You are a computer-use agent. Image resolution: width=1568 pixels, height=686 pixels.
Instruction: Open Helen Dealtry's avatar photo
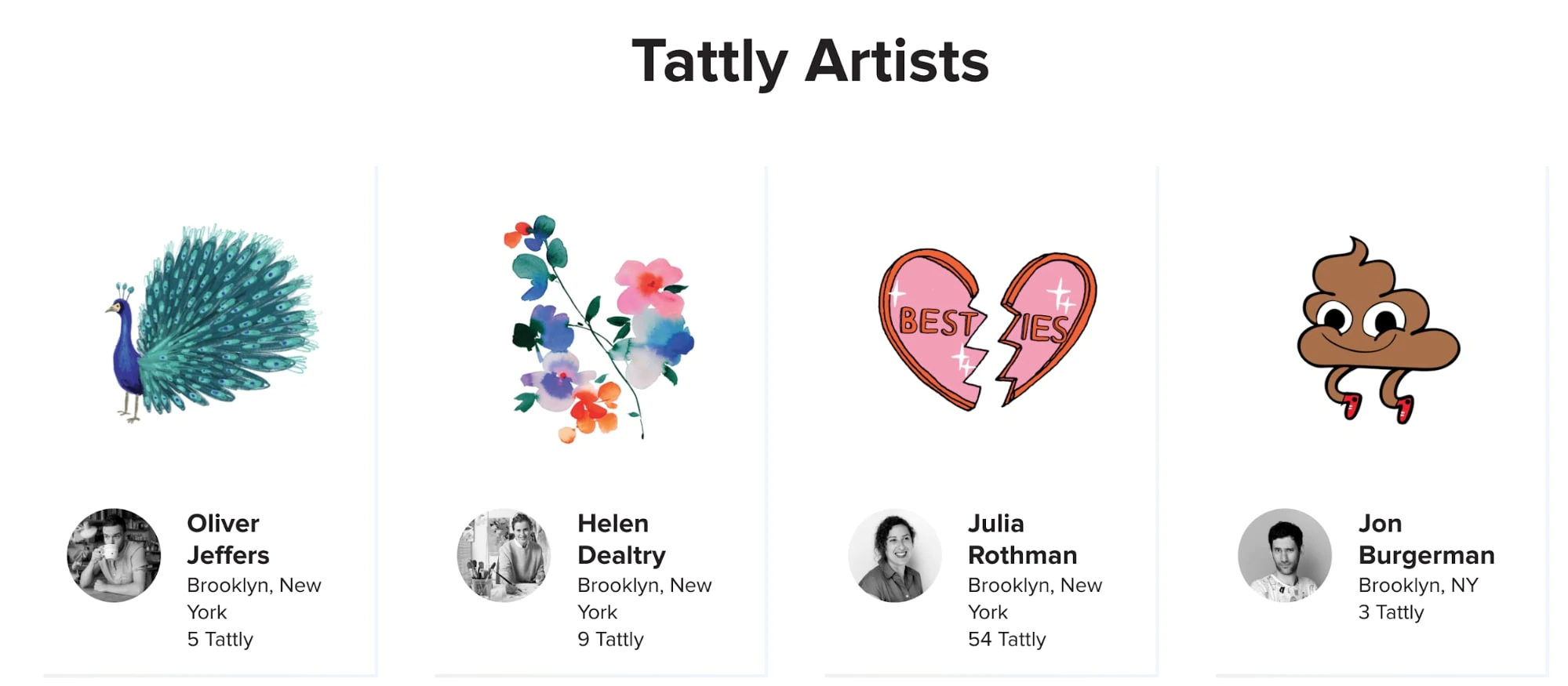pos(504,555)
